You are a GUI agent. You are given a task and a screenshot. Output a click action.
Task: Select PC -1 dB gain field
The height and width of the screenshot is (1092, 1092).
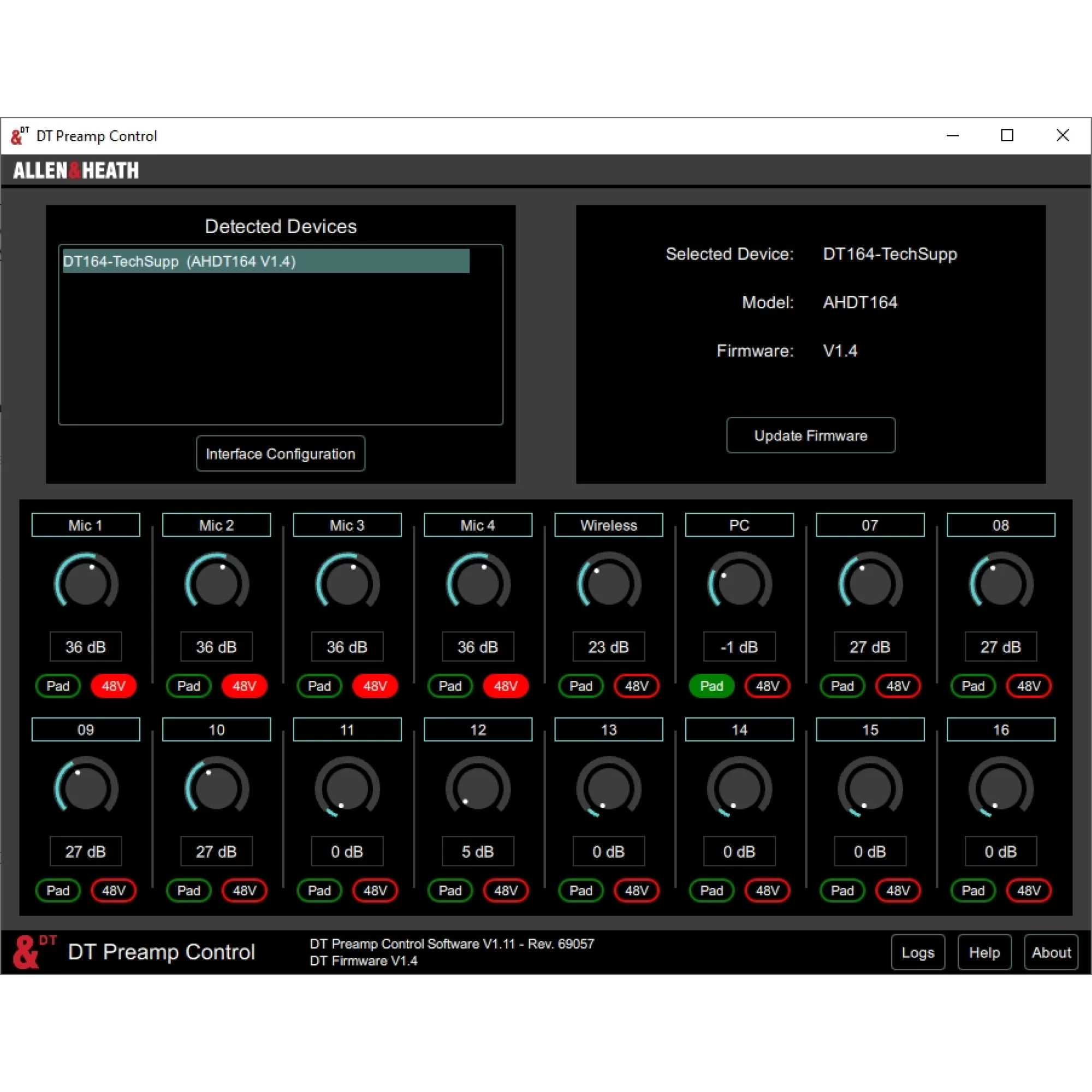(x=739, y=646)
